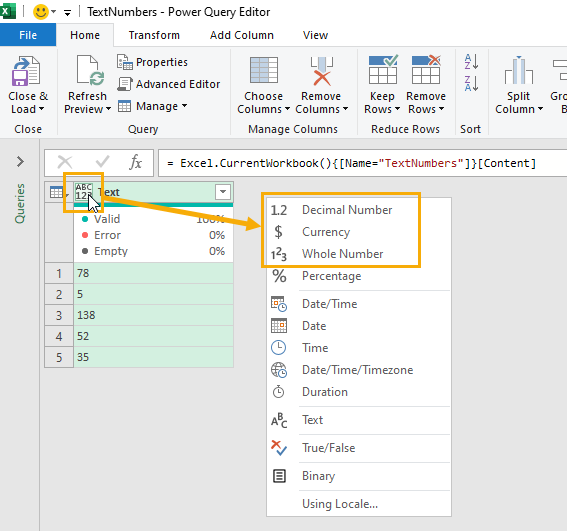
Task: Click the Choose Columns icon
Action: (x=264, y=70)
